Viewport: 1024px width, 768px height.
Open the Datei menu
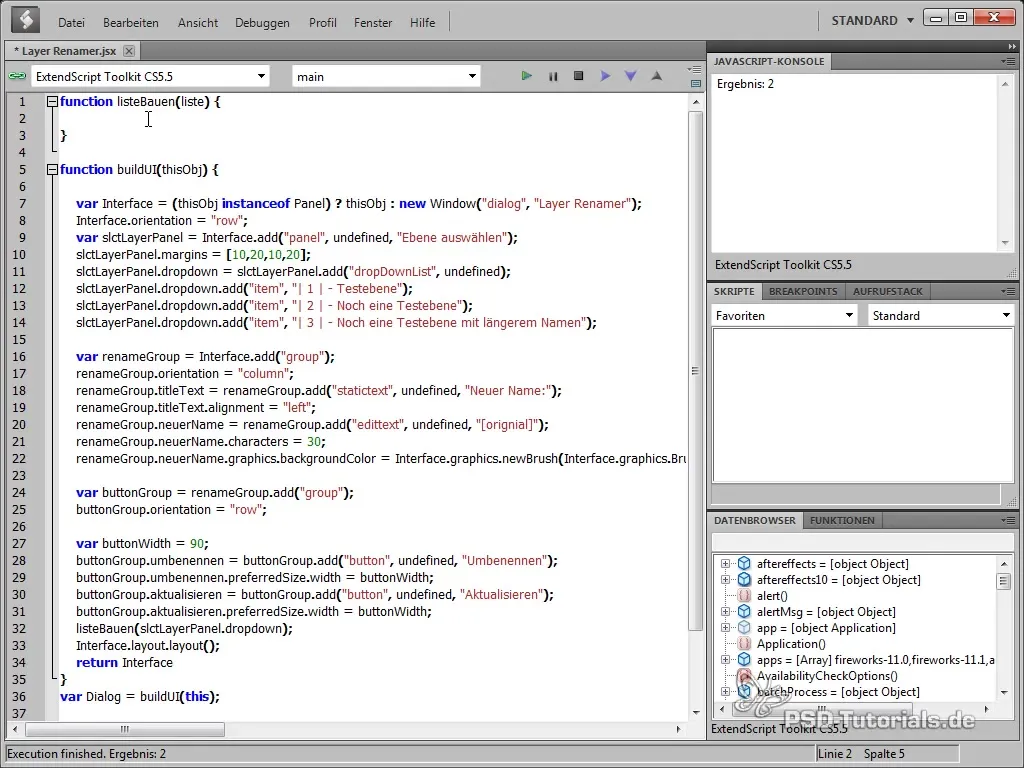pyautogui.click(x=71, y=22)
